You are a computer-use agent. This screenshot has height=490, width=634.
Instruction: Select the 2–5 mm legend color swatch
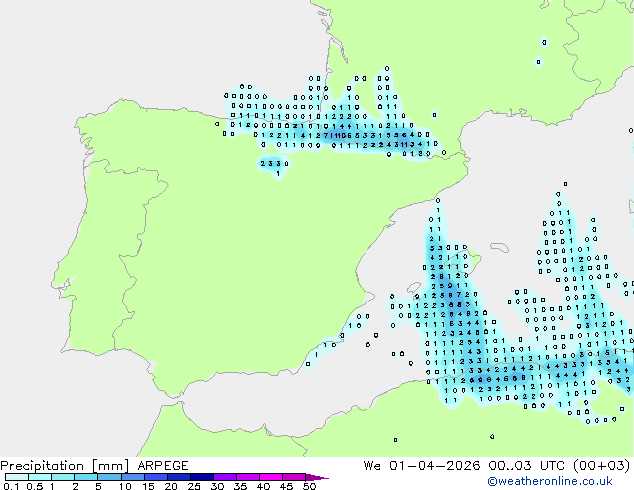pyautogui.click(x=86, y=477)
